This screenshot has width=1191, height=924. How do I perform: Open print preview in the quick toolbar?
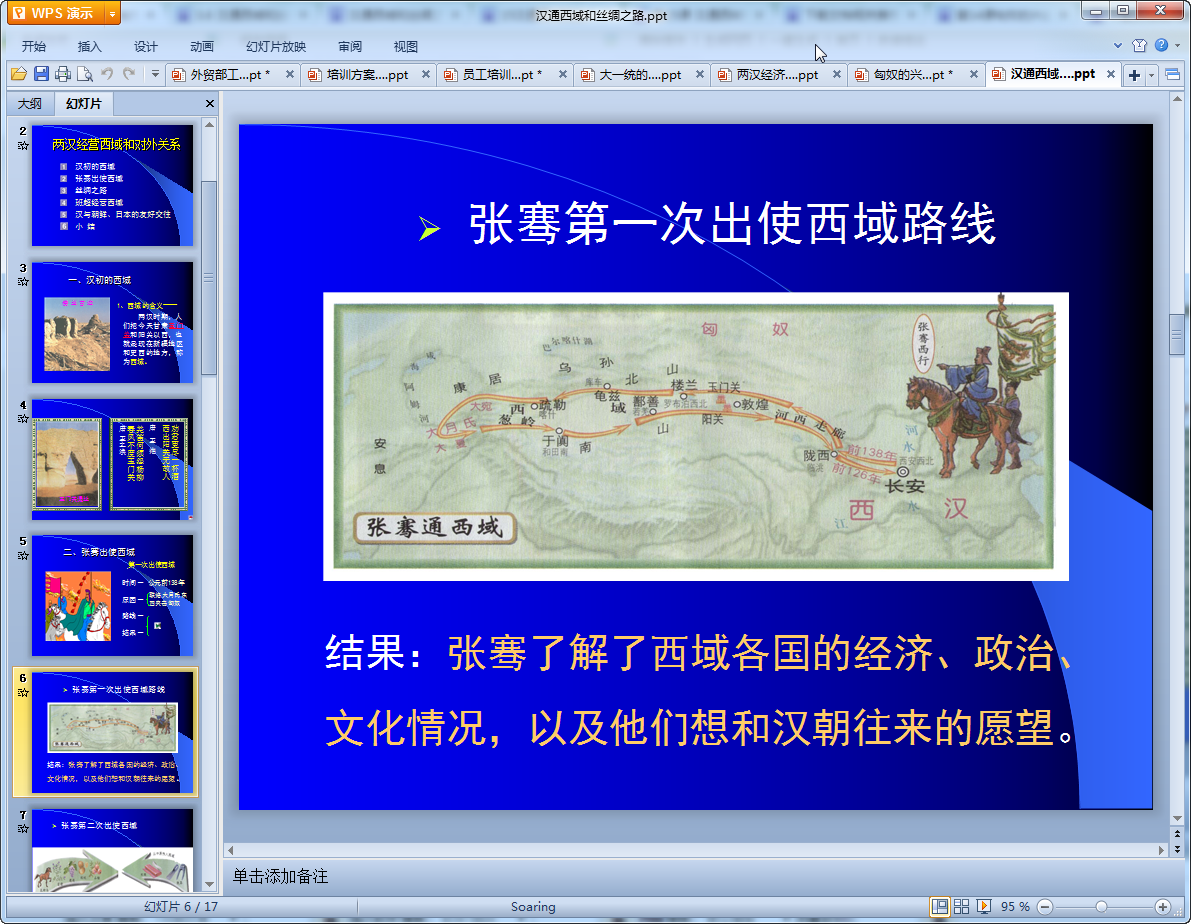pos(85,74)
